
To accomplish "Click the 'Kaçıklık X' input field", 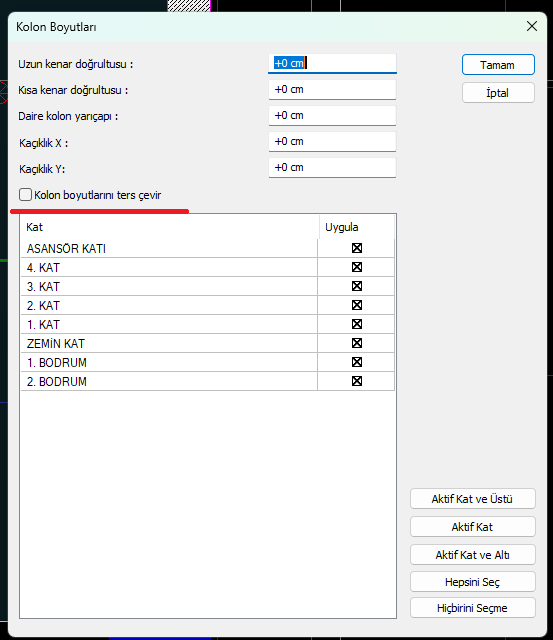I will click(332, 142).
